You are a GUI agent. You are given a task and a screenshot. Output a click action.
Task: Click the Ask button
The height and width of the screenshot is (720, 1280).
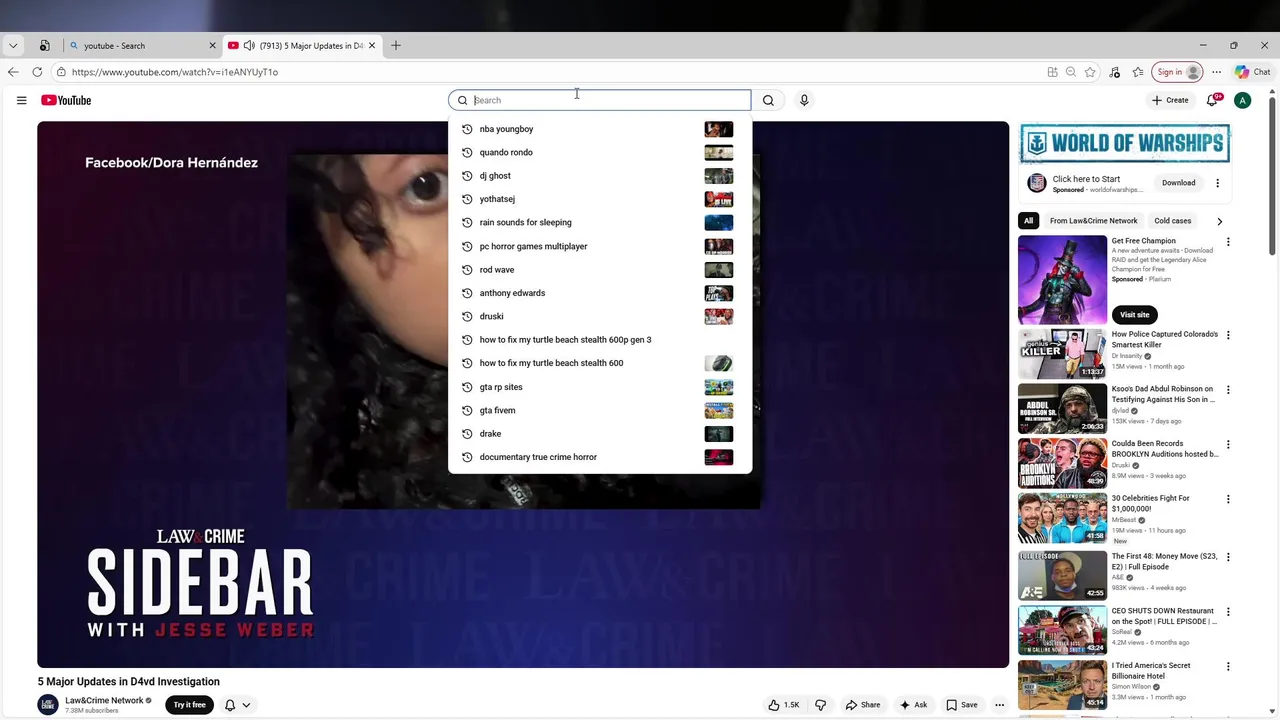coord(913,705)
